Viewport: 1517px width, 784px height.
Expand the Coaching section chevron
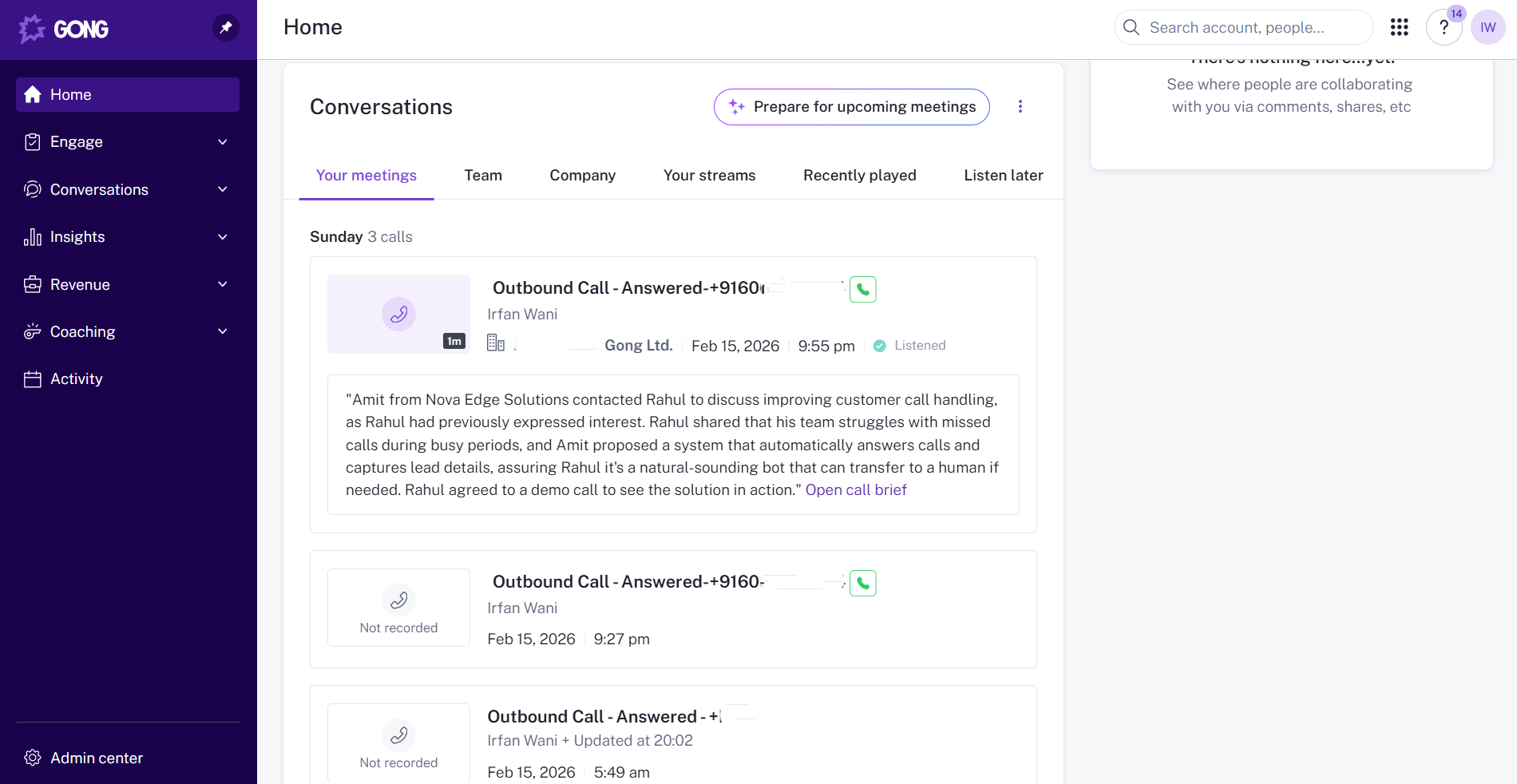coord(223,332)
